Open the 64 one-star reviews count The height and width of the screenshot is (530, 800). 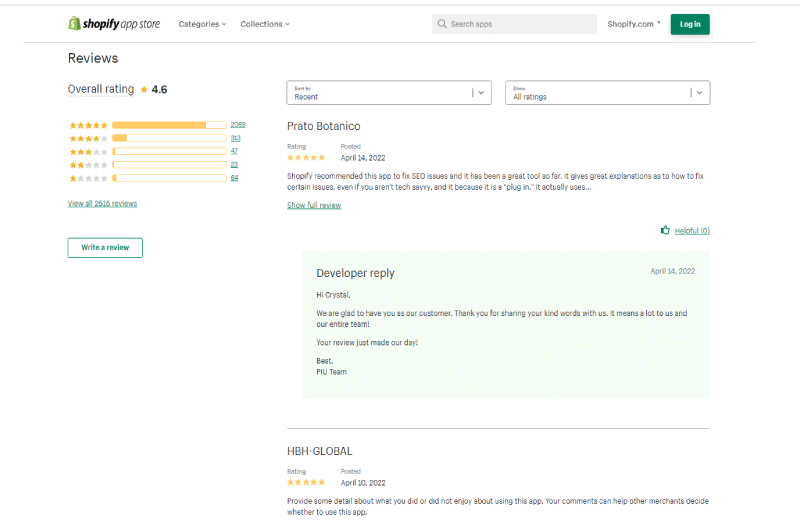coord(234,178)
